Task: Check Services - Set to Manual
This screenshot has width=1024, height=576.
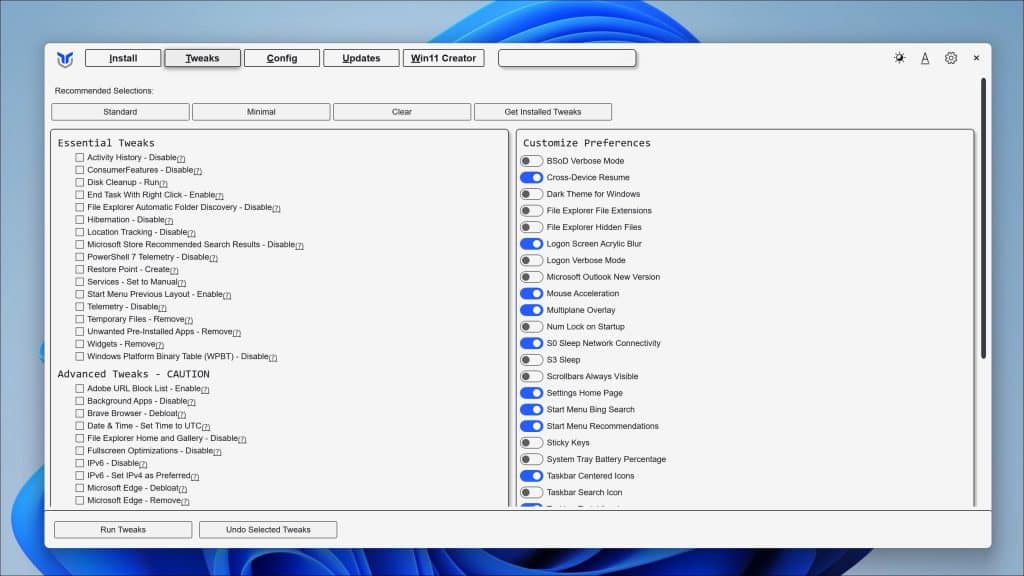Action: 80,281
